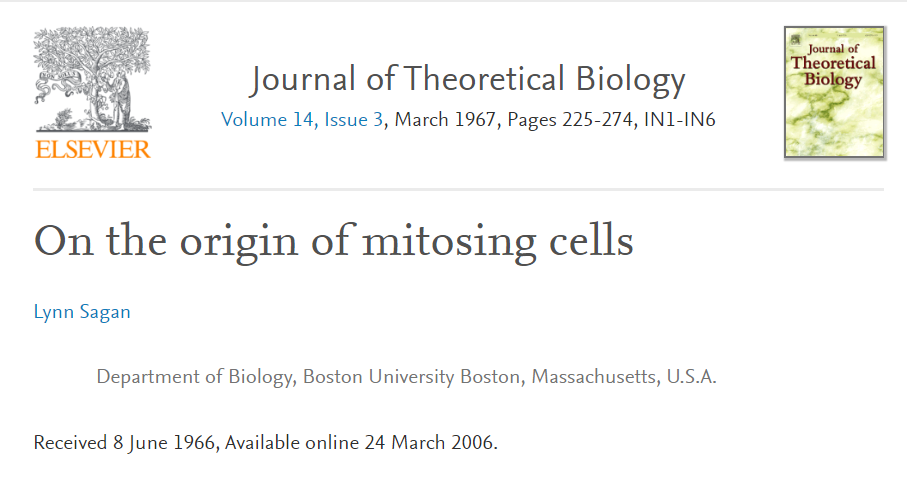
Task: Click the orange ELSEVIER wordmark
Action: click(92, 150)
